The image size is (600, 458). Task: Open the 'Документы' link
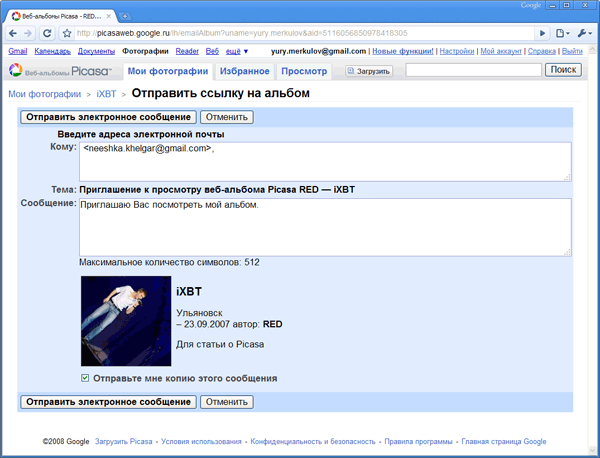click(96, 51)
